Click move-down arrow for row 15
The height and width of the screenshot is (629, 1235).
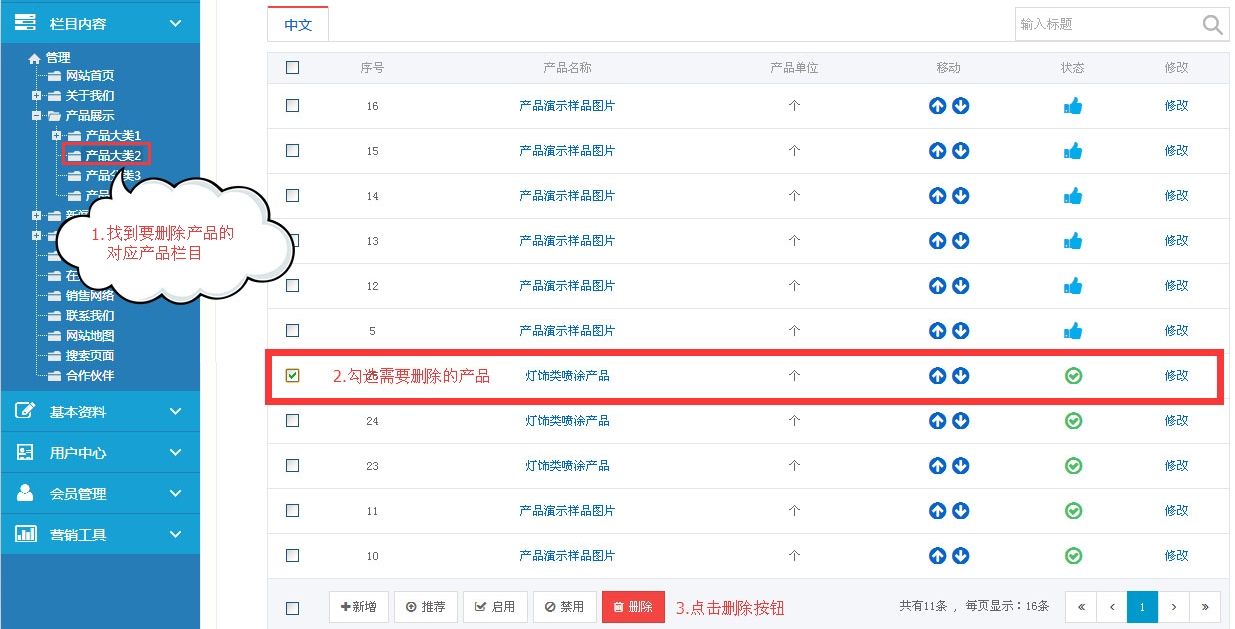[961, 151]
